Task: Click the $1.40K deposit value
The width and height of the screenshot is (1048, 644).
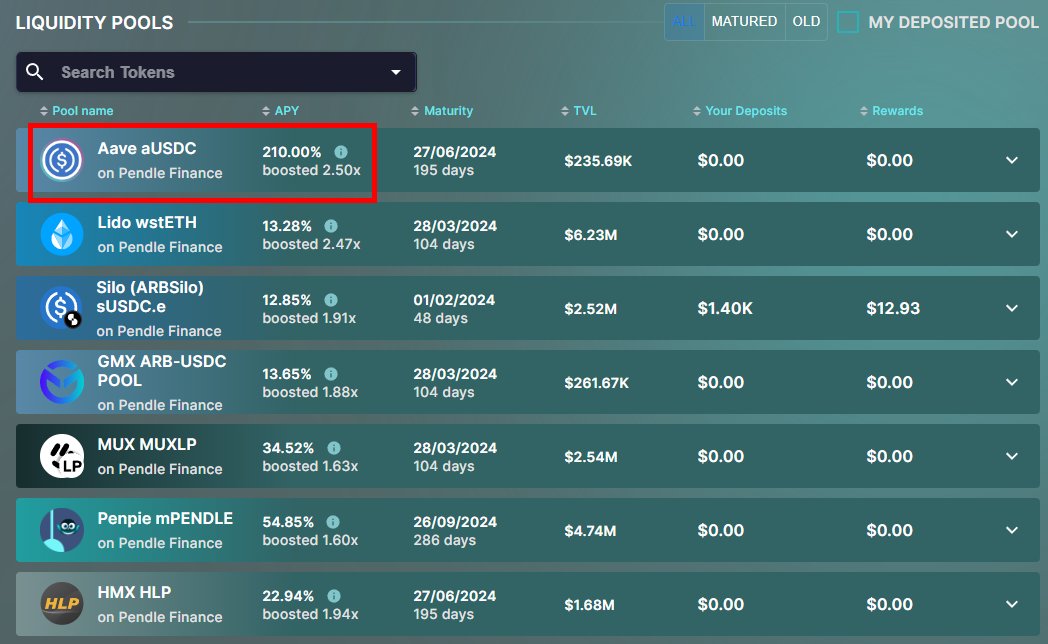Action: [x=725, y=309]
